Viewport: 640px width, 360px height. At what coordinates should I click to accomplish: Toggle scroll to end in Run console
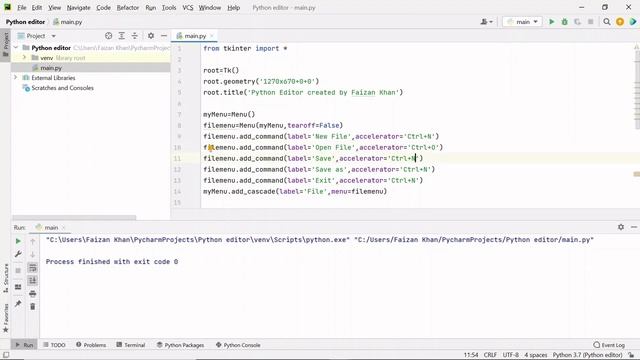[33, 280]
